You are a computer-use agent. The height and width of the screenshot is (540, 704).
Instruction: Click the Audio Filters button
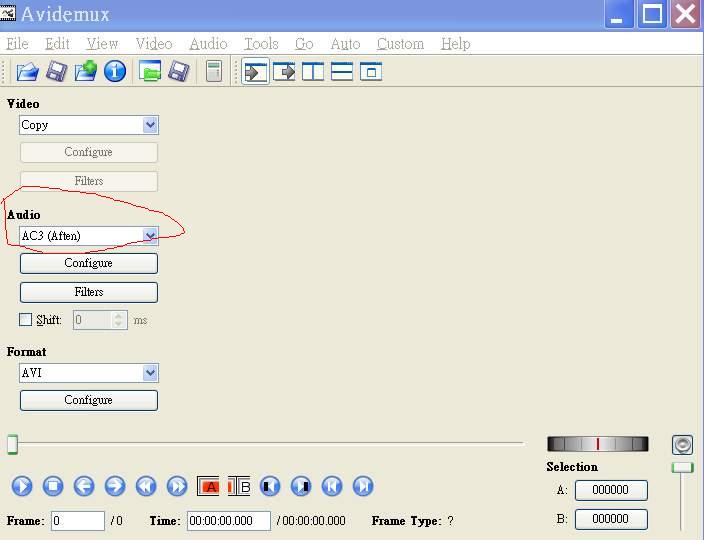pyautogui.click(x=89, y=292)
